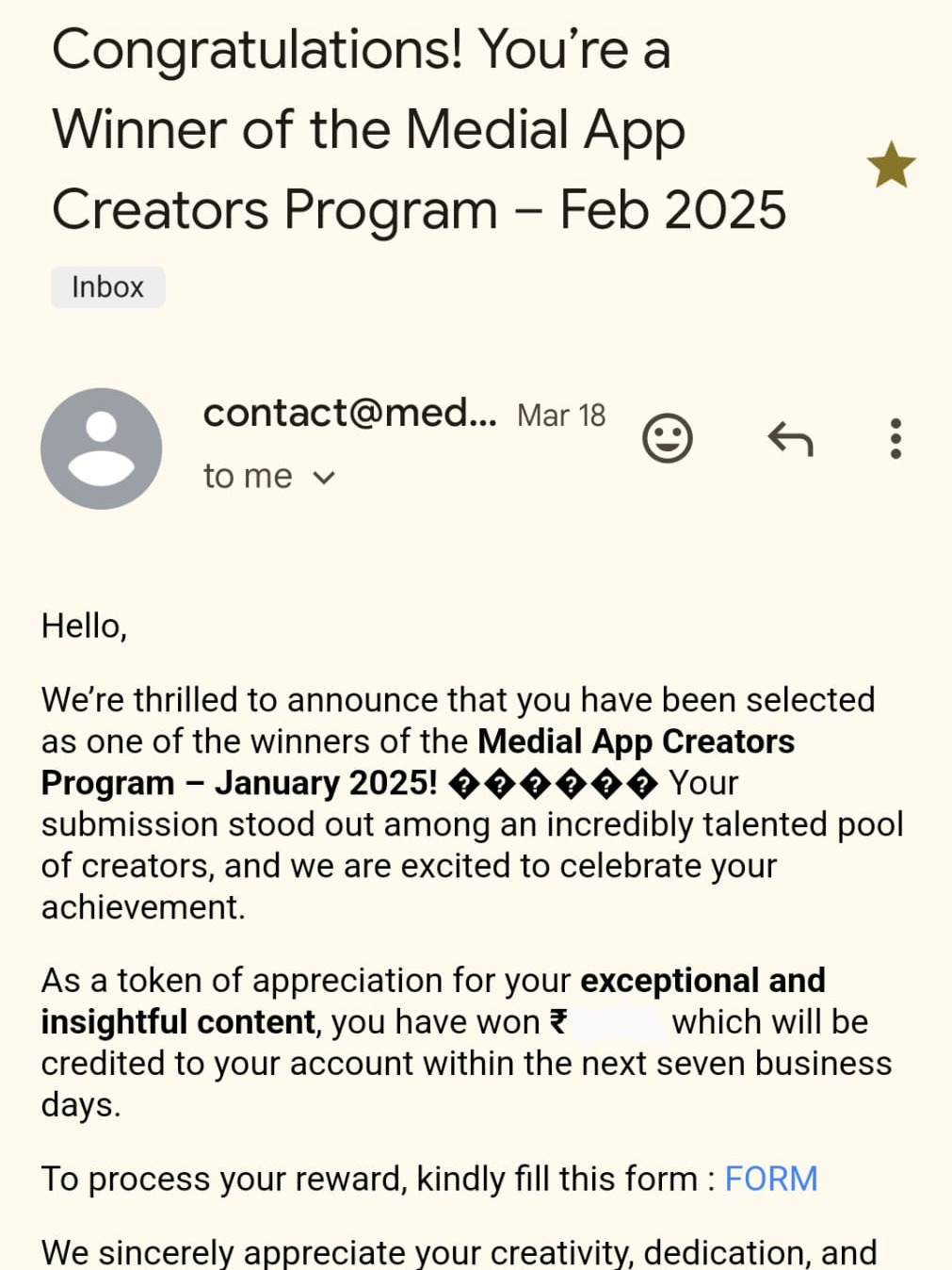Click the redacted prize amount area
Viewport: 952px width, 1270px height.
click(620, 1022)
